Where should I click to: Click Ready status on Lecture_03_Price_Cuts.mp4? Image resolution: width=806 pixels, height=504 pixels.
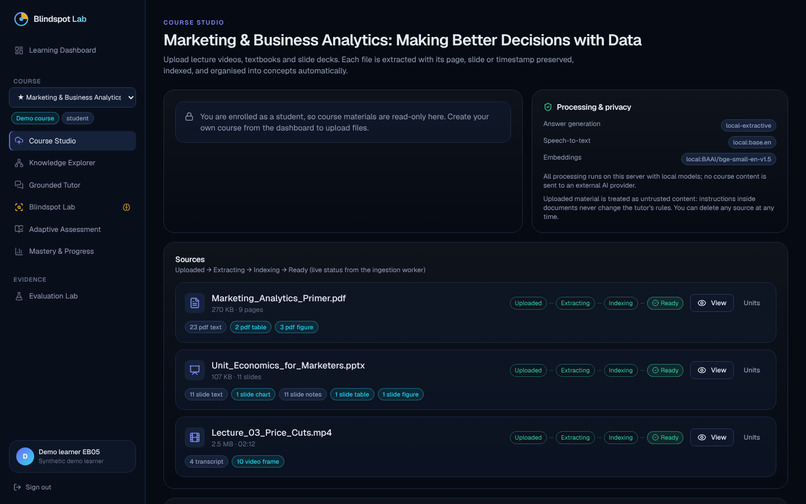click(665, 438)
